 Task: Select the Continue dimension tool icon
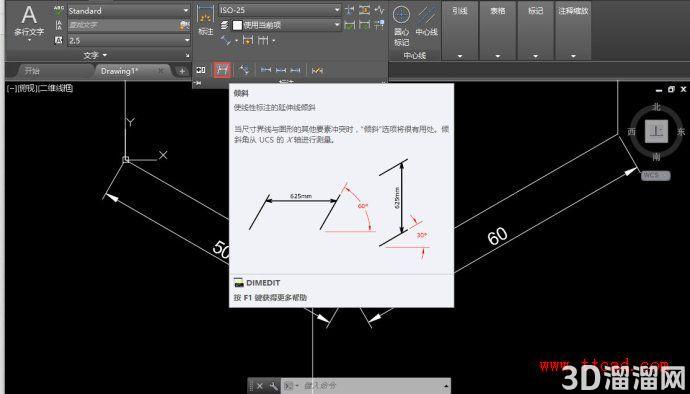click(x=263, y=41)
